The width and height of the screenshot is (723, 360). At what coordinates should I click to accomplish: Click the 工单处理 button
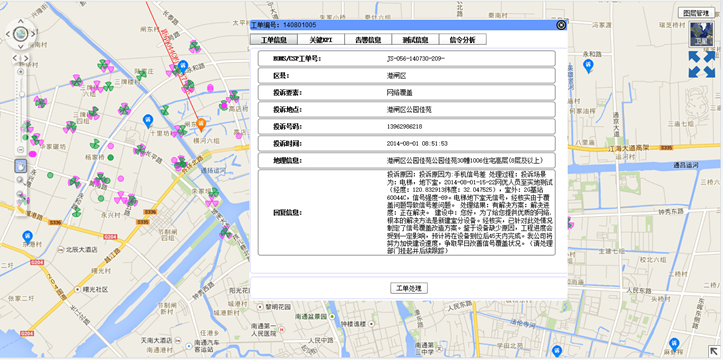click(x=409, y=289)
